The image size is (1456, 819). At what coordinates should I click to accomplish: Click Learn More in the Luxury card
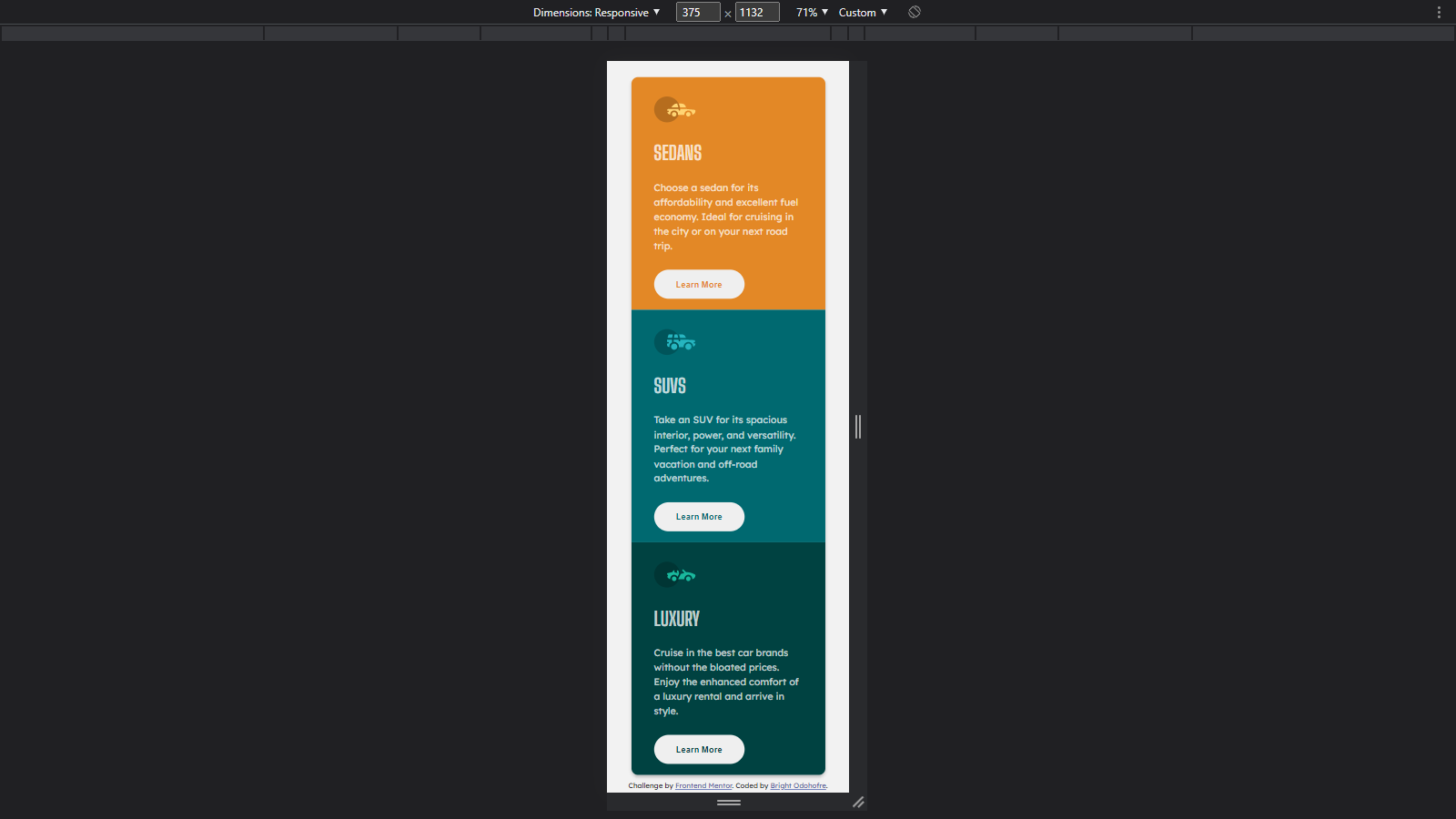pos(699,750)
